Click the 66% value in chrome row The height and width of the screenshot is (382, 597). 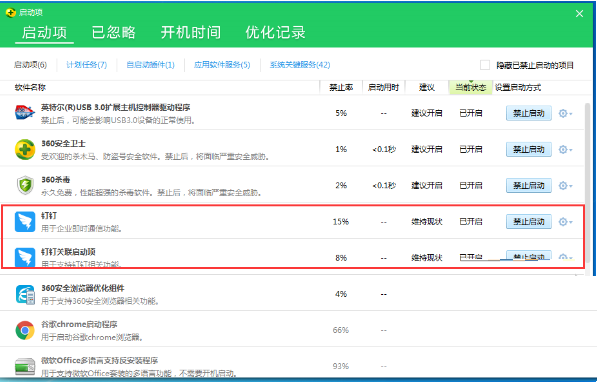(341, 330)
